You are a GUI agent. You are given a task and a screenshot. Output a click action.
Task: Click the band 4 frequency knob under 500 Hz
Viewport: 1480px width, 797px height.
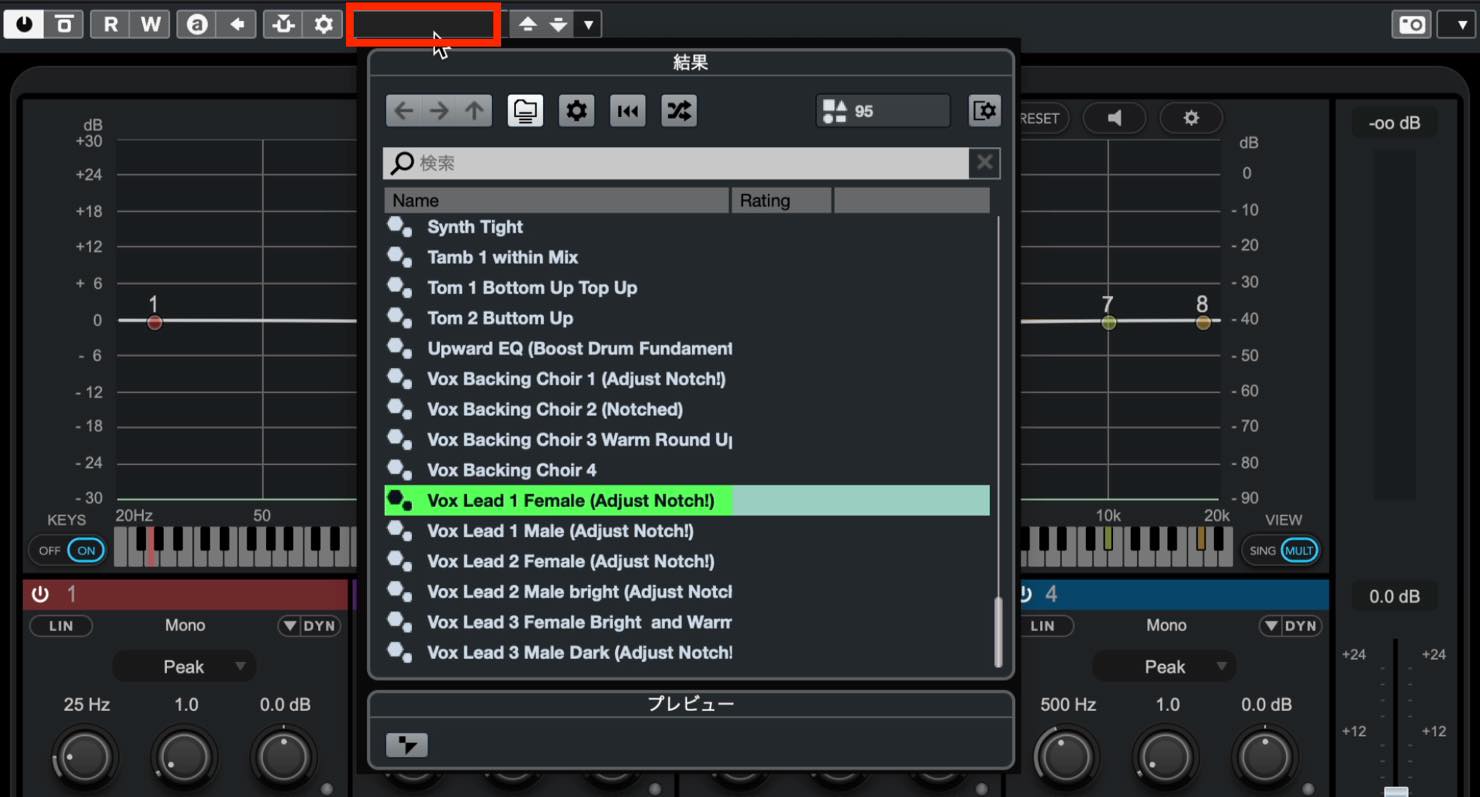pos(1066,757)
